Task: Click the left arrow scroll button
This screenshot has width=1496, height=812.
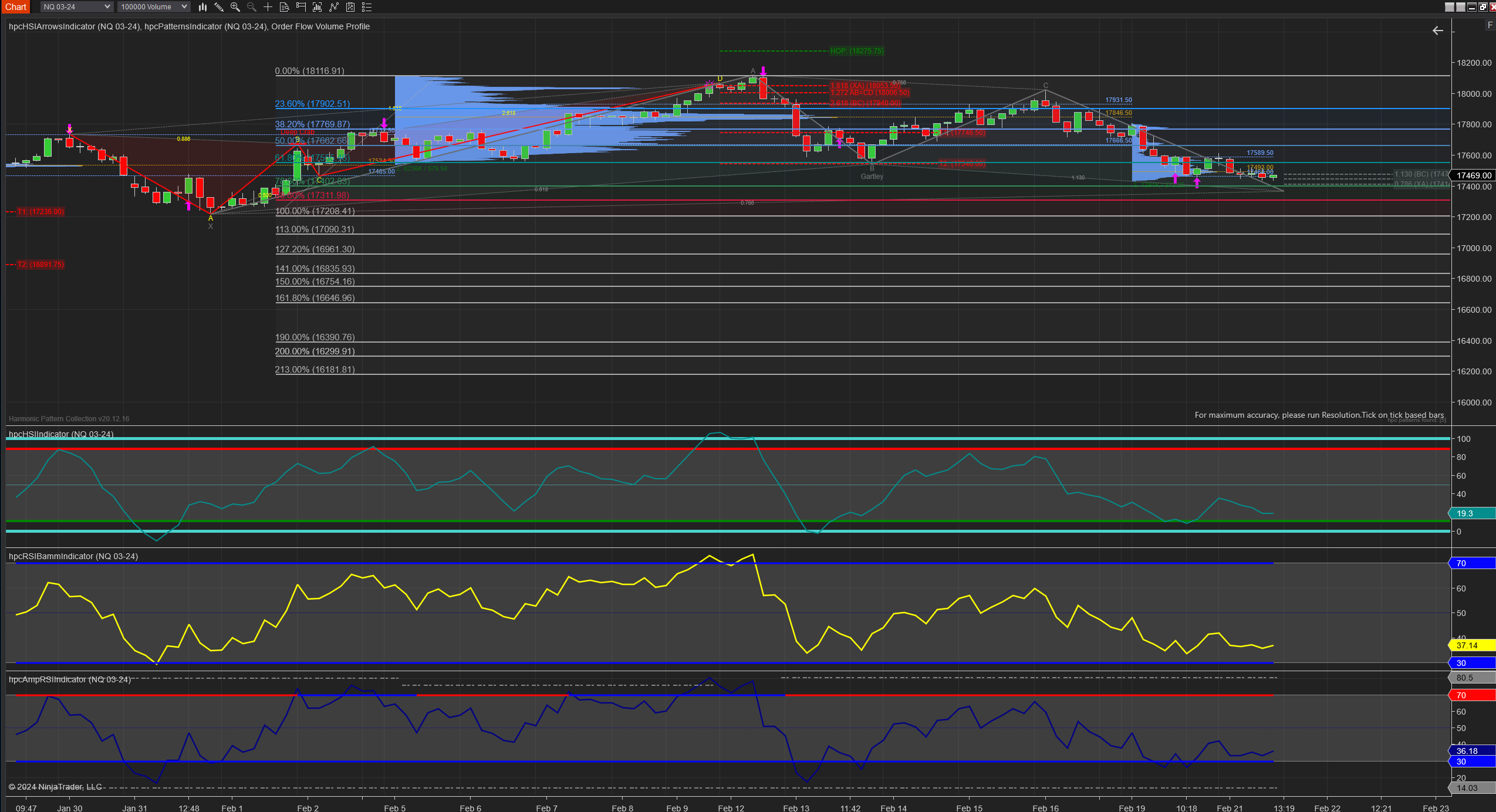Action: [x=1437, y=31]
